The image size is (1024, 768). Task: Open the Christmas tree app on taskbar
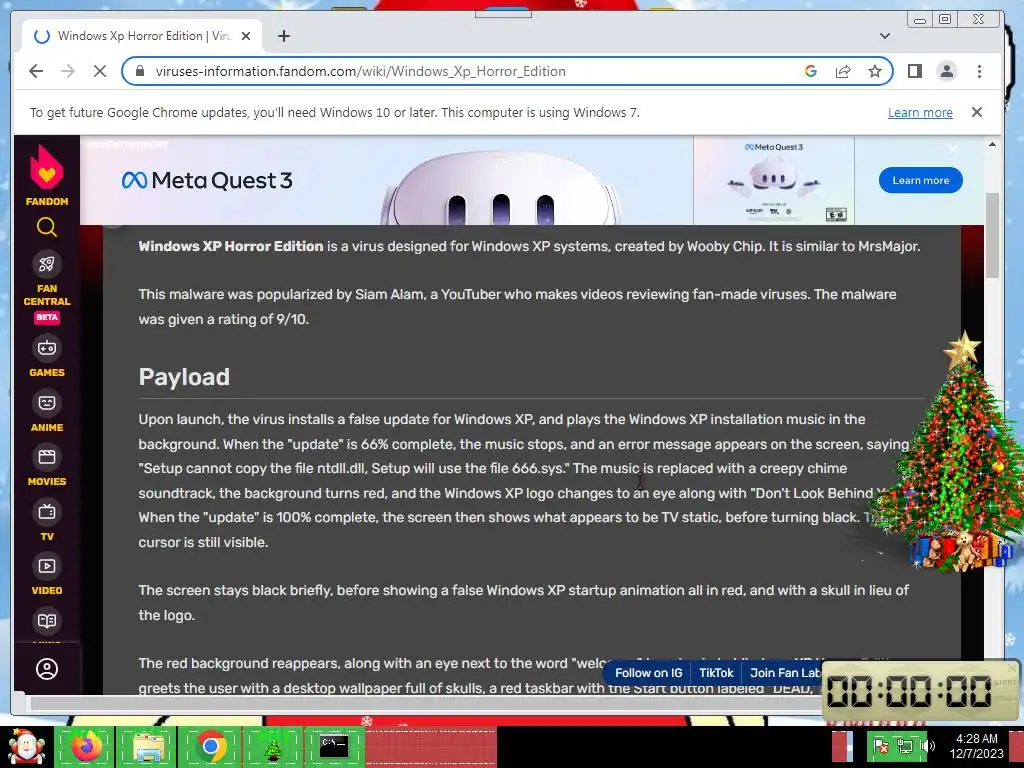[x=272, y=746]
